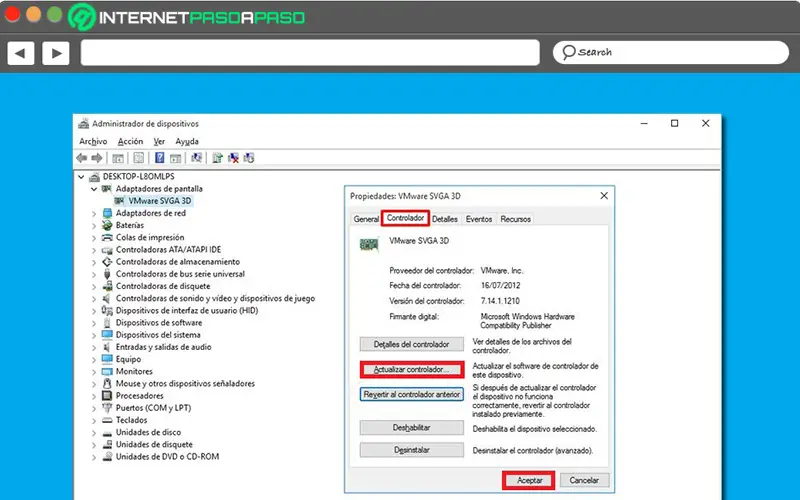Click Cancelar in the properties dialog

pos(584,480)
